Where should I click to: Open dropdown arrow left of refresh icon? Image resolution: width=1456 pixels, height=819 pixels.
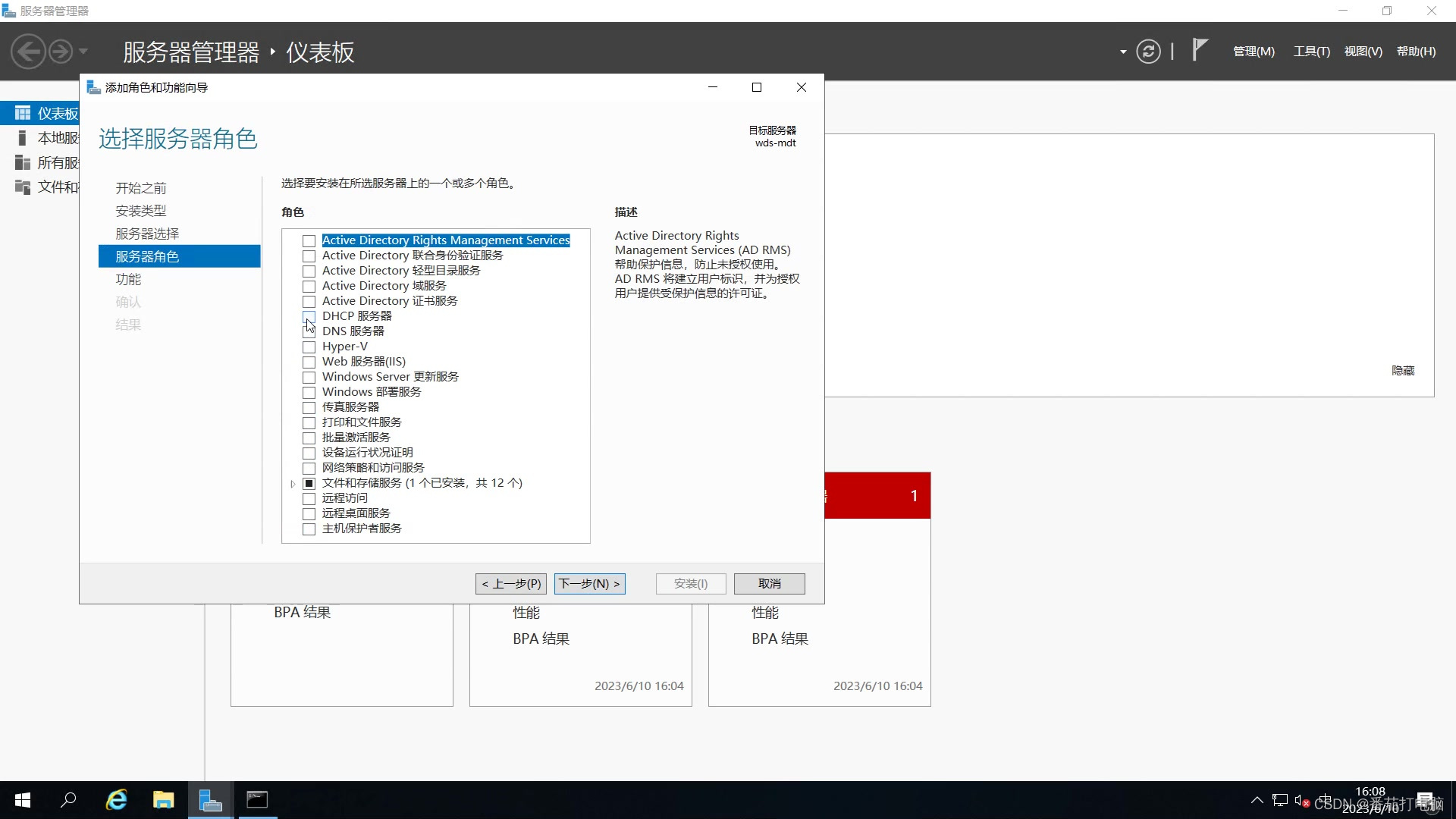point(1123,52)
